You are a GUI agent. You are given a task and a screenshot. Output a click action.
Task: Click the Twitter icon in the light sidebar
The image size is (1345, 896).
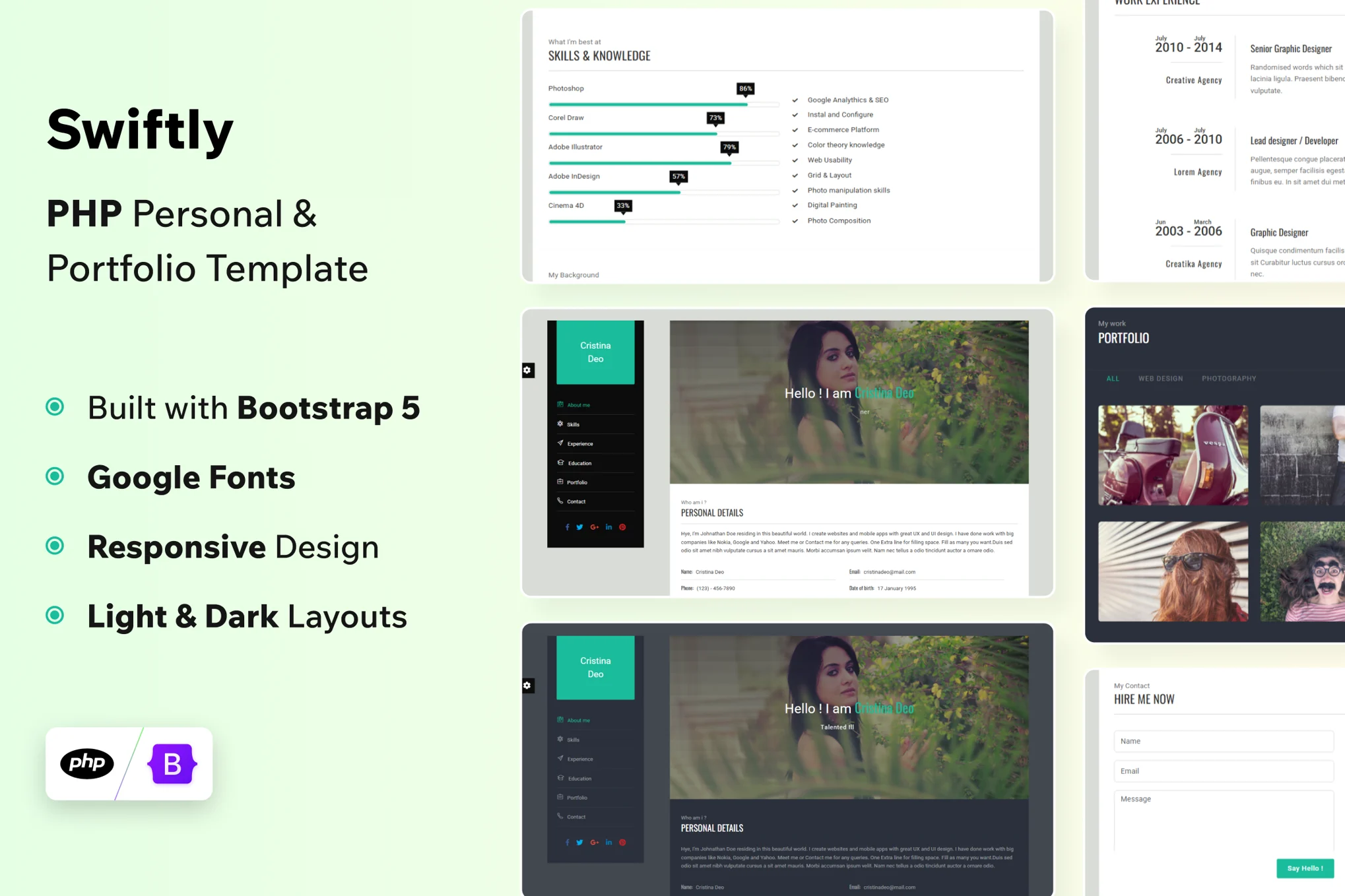[579, 527]
